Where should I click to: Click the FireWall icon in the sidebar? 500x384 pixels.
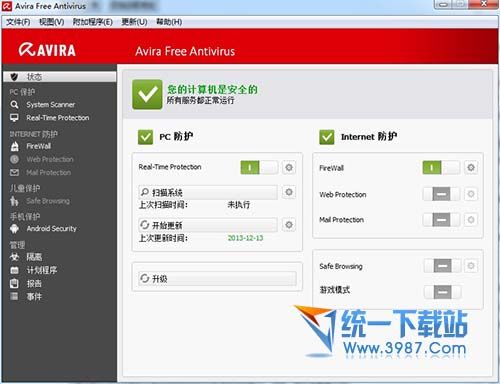pyautogui.click(x=14, y=146)
